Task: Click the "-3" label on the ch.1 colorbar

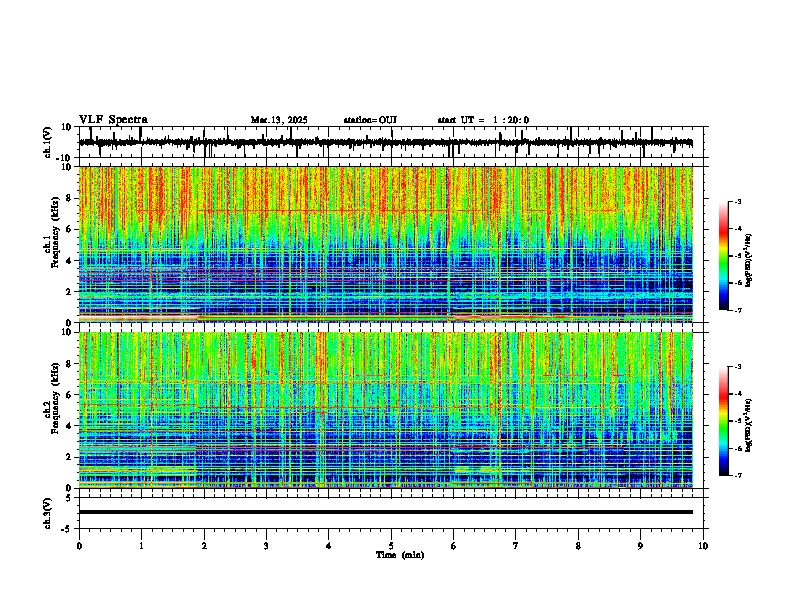Action: [x=738, y=201]
